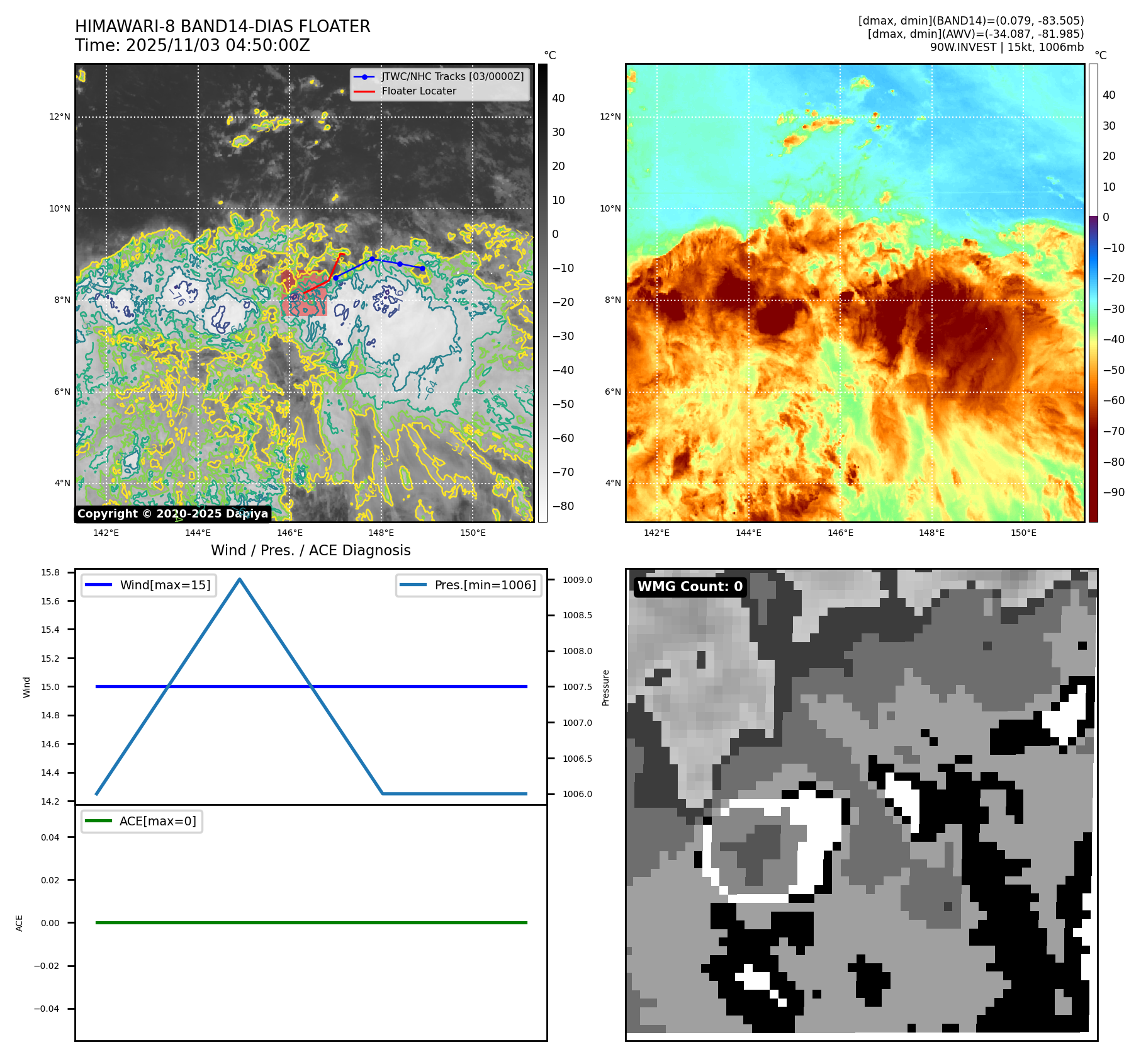Click the green ACE[max=0] legend line sample
The width and height of the screenshot is (1141, 1064).
tap(98, 821)
